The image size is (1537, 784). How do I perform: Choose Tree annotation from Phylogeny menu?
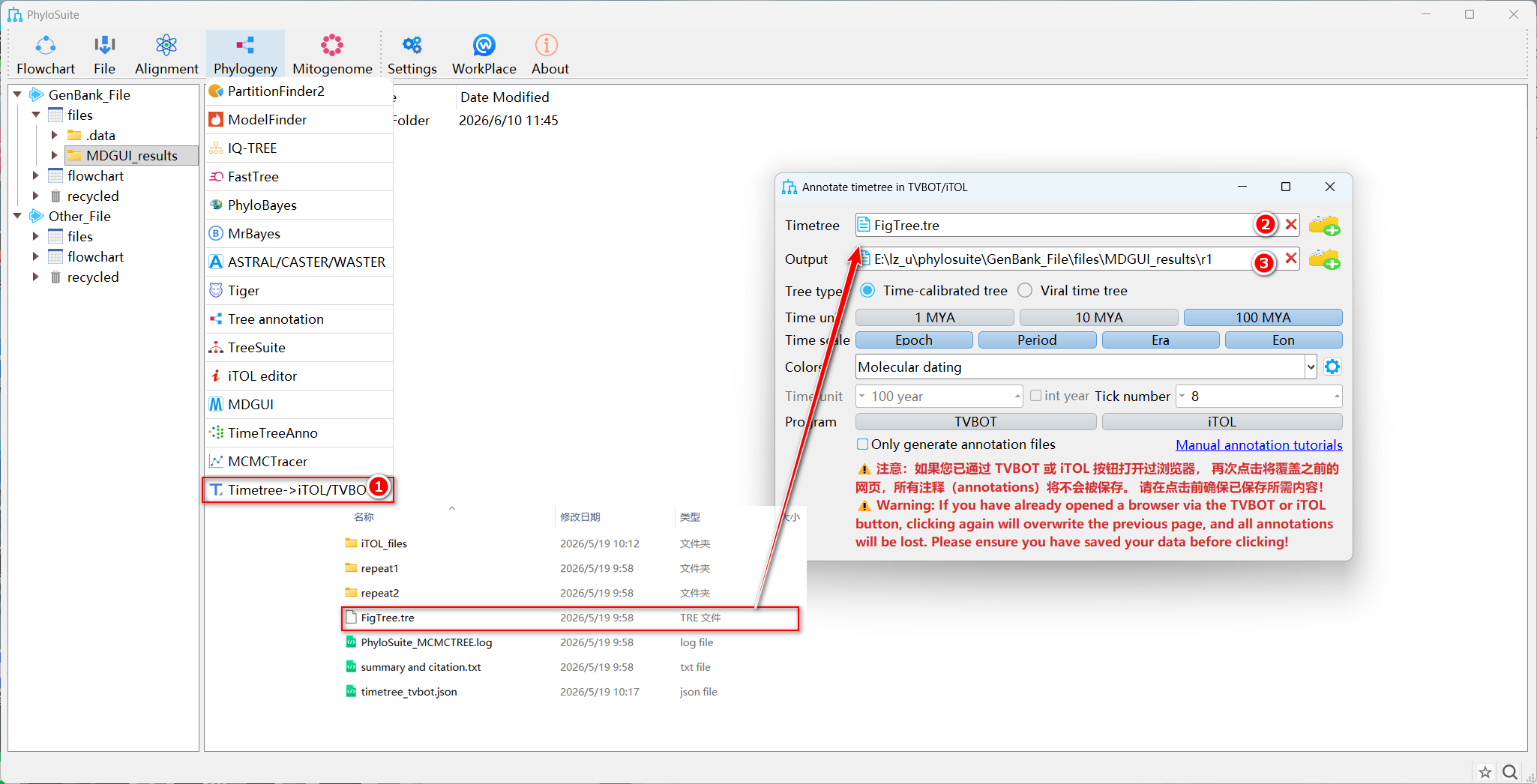(x=299, y=319)
